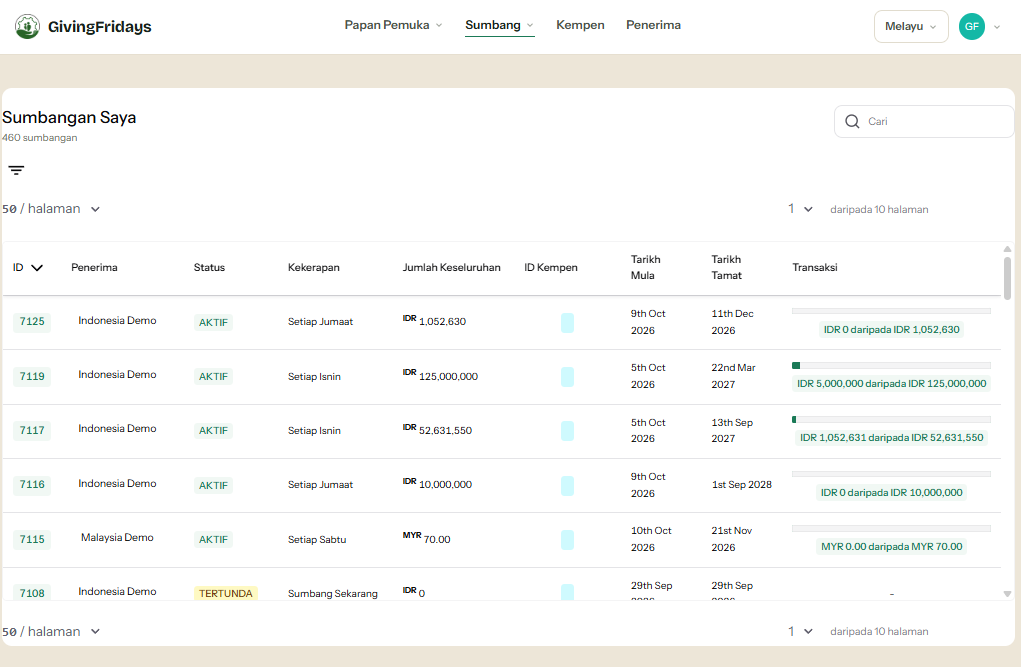
Task: Go to the Kempen tab
Action: (x=580, y=25)
